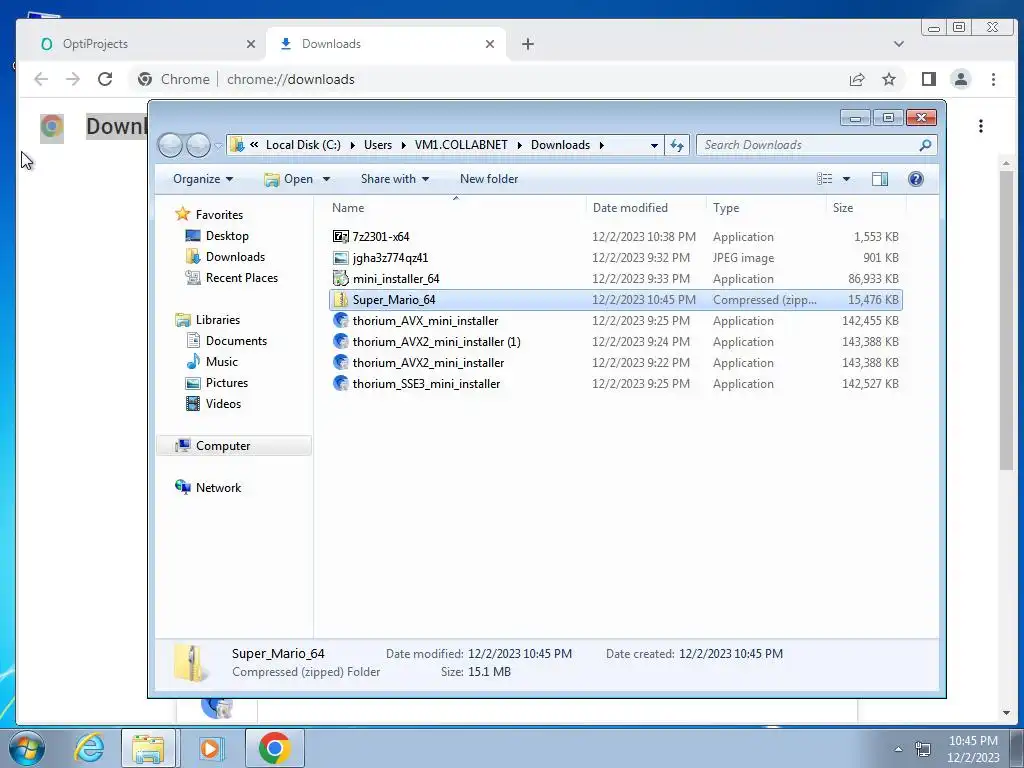Click the Open toolbar button

click(x=289, y=179)
